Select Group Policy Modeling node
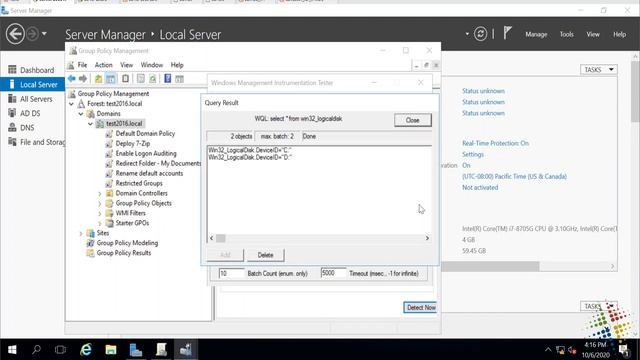Screen dimensions: 640x360 point(127,243)
